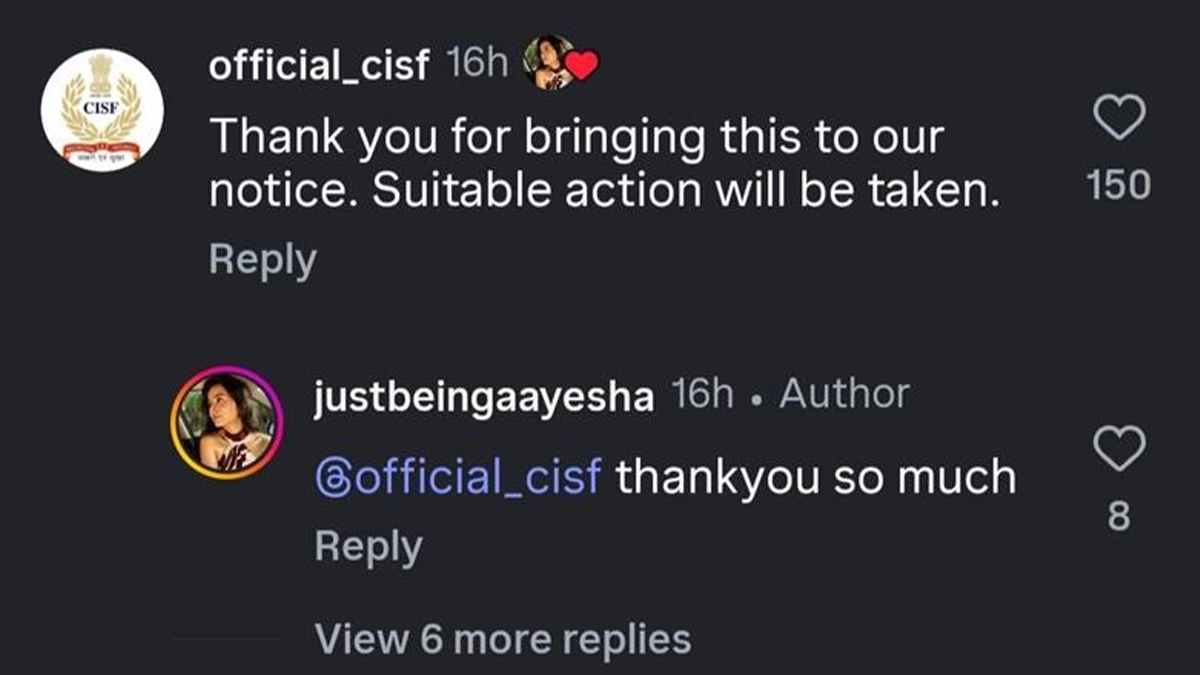
Task: Open the justbeingaayesha username link
Action: (483, 396)
